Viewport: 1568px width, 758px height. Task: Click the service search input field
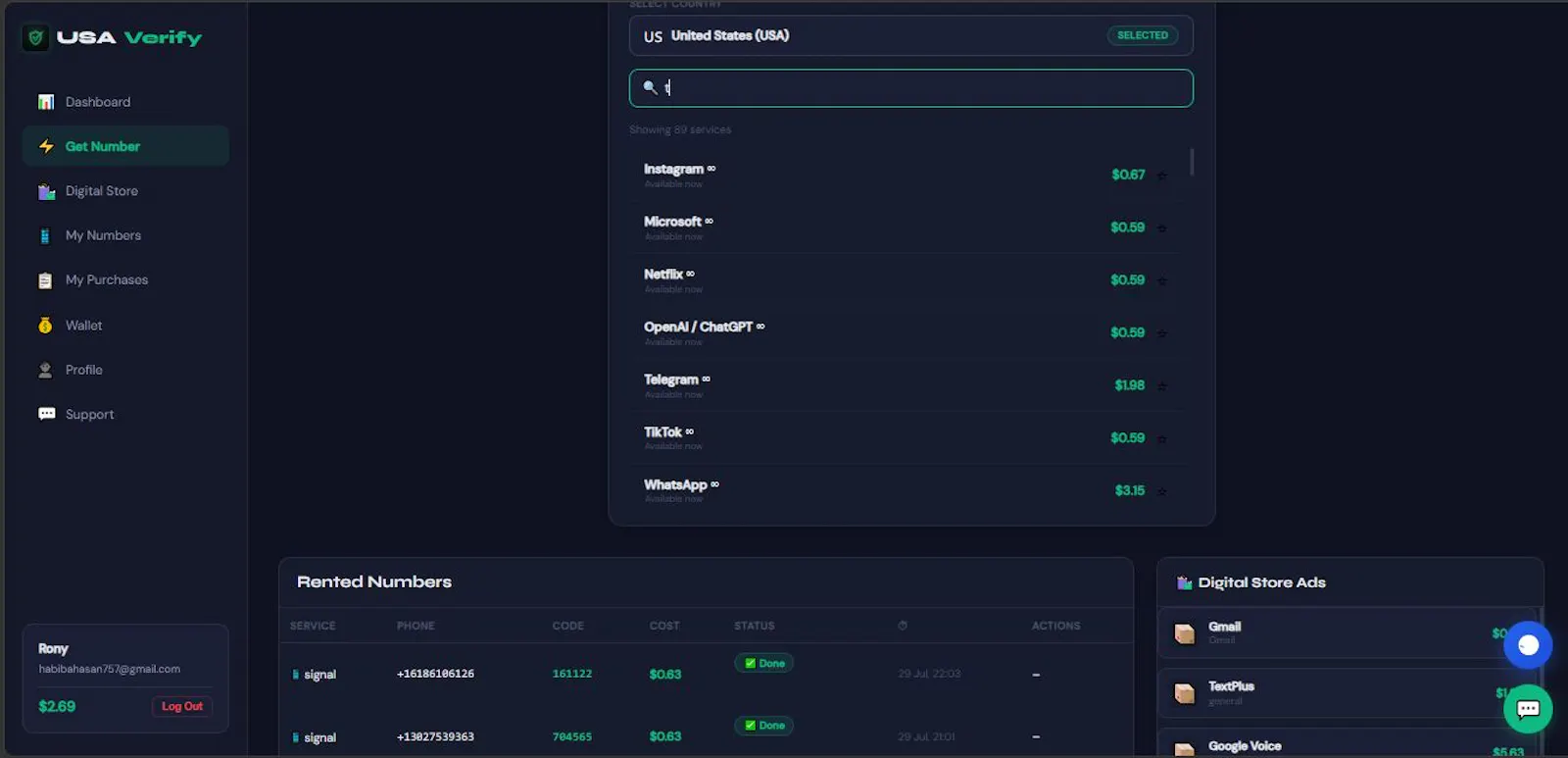click(x=911, y=88)
